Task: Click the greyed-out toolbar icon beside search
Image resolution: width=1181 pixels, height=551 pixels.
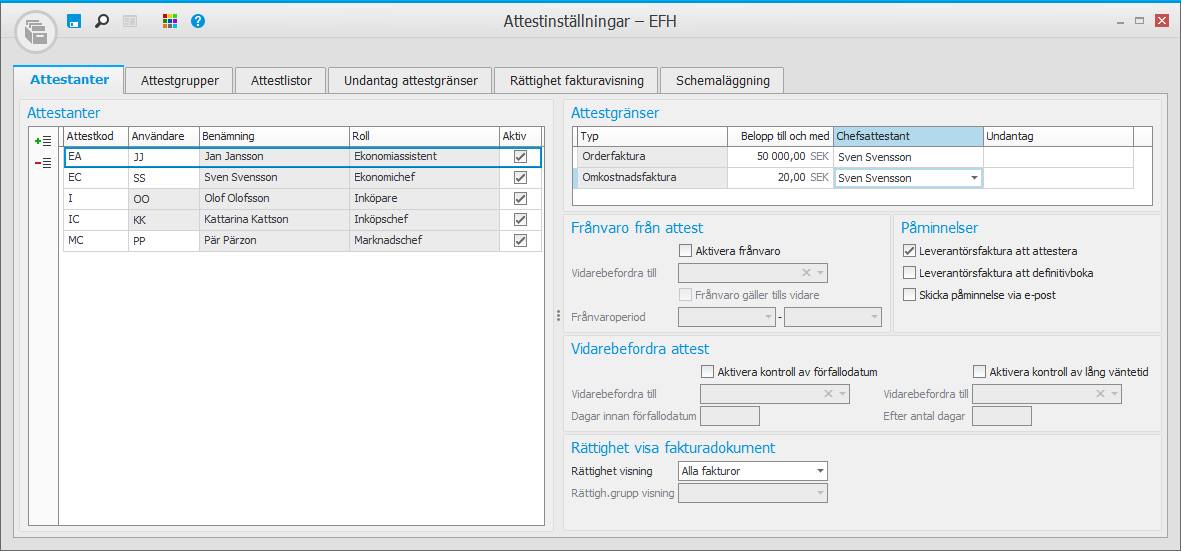Action: click(x=130, y=20)
